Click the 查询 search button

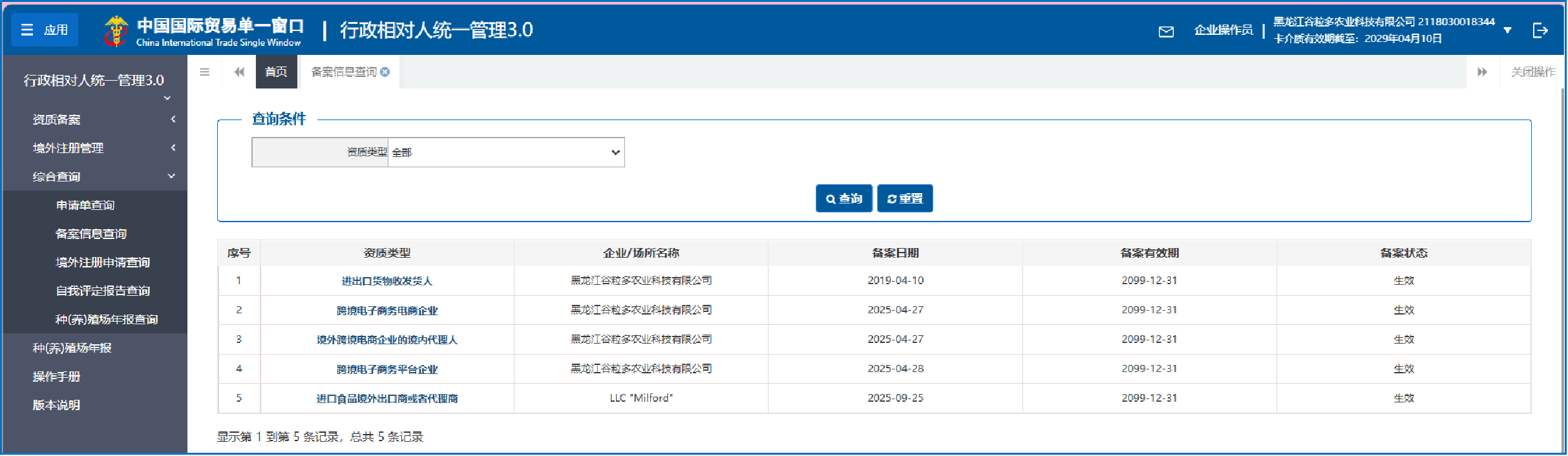click(x=843, y=198)
